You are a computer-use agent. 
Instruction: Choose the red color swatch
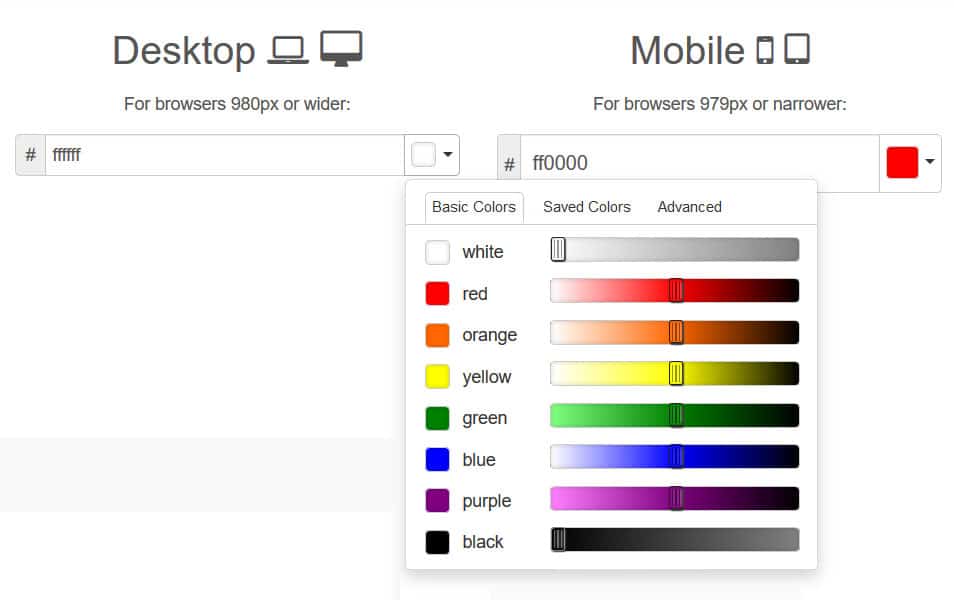click(437, 293)
